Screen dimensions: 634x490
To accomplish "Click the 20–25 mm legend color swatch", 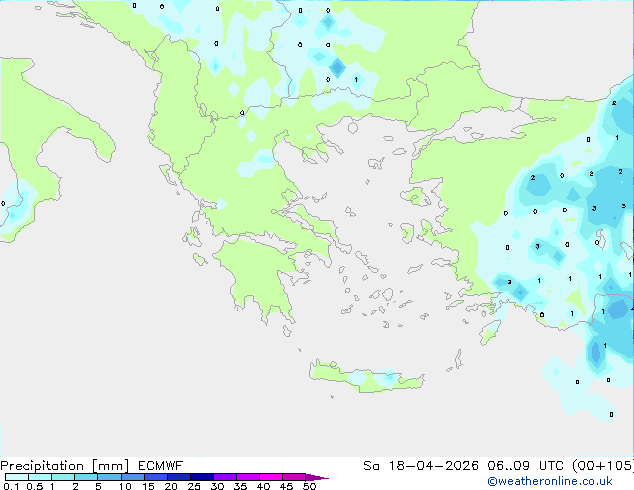I will pyautogui.click(x=179, y=477).
